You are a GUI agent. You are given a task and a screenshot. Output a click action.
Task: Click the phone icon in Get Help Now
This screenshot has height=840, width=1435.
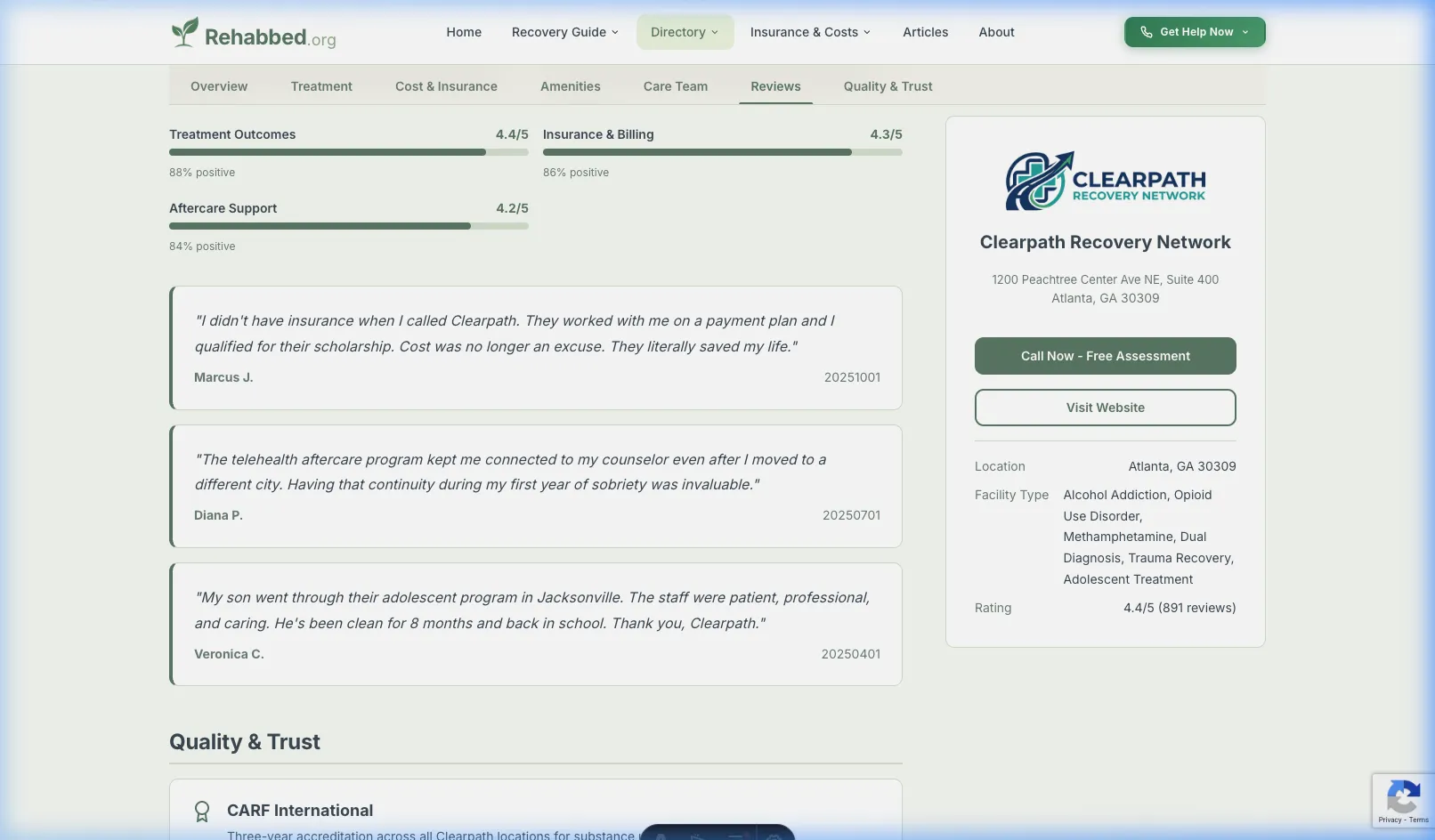tap(1146, 32)
